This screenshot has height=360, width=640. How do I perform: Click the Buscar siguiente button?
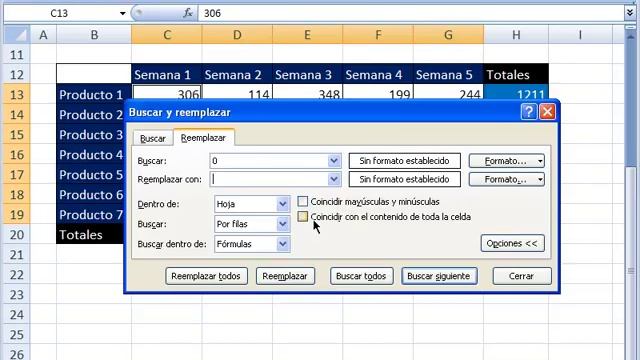click(439, 276)
